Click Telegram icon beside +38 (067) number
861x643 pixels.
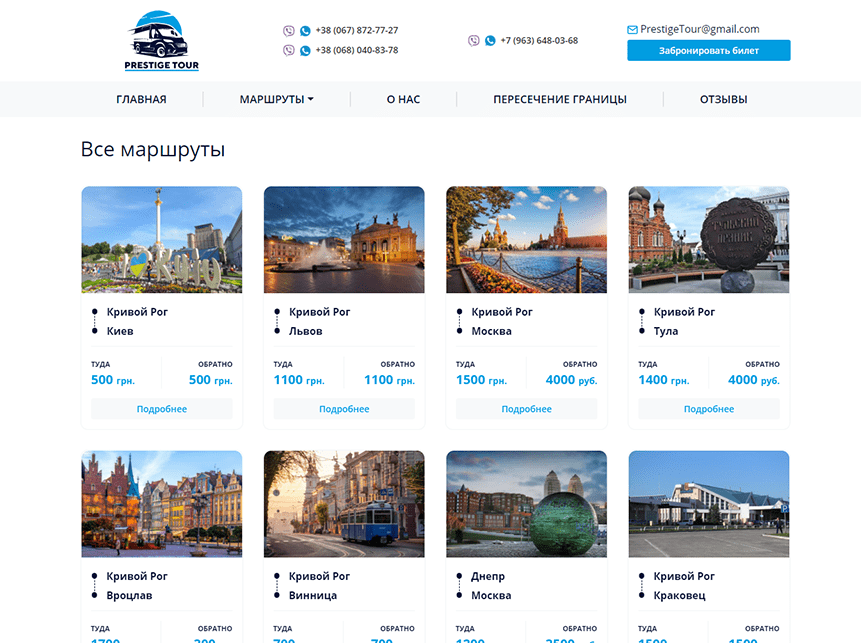(305, 31)
